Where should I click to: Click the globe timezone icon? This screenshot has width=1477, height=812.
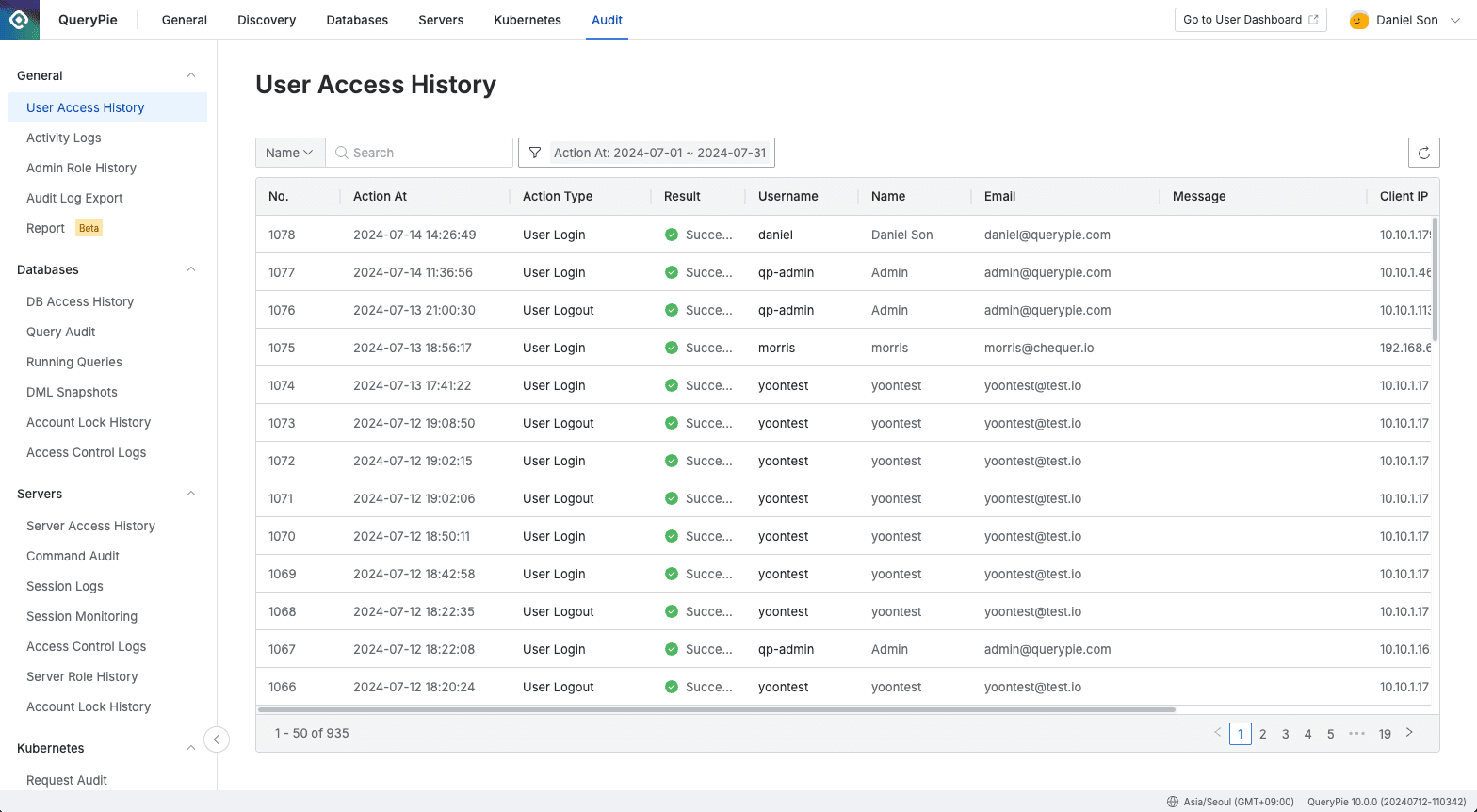(1173, 802)
